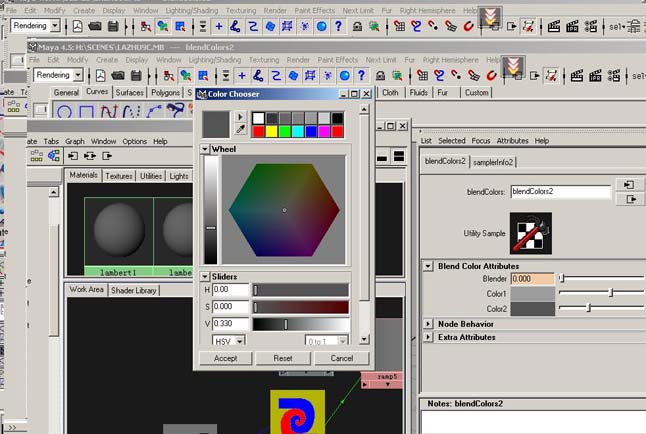The width and height of the screenshot is (646, 434).
Task: Click the center of the color hexagon
Action: (284, 210)
